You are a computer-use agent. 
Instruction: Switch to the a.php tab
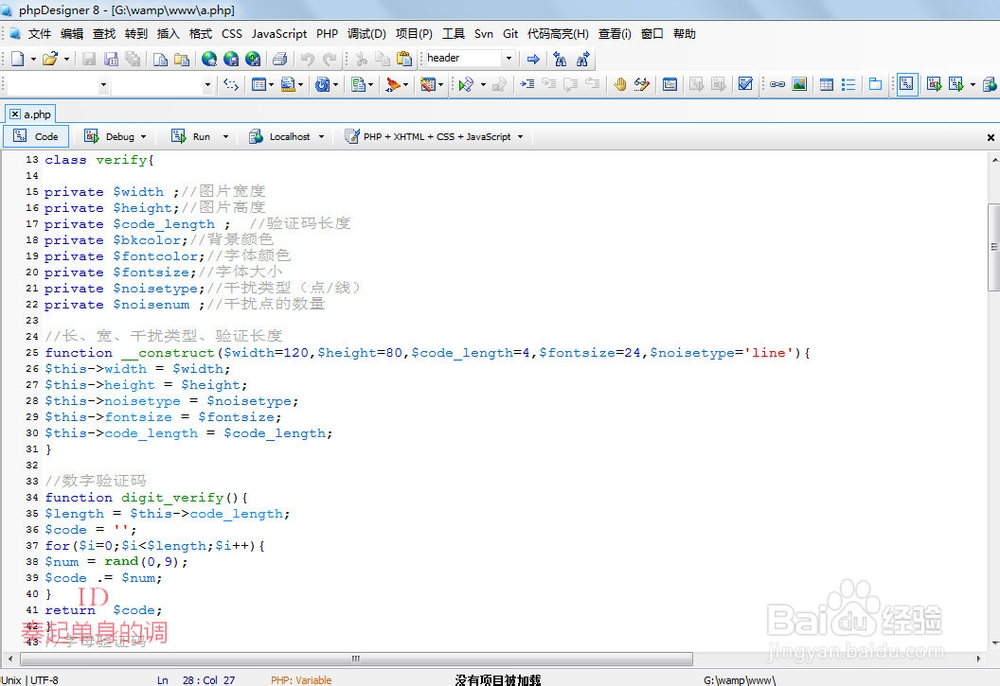(x=31, y=114)
